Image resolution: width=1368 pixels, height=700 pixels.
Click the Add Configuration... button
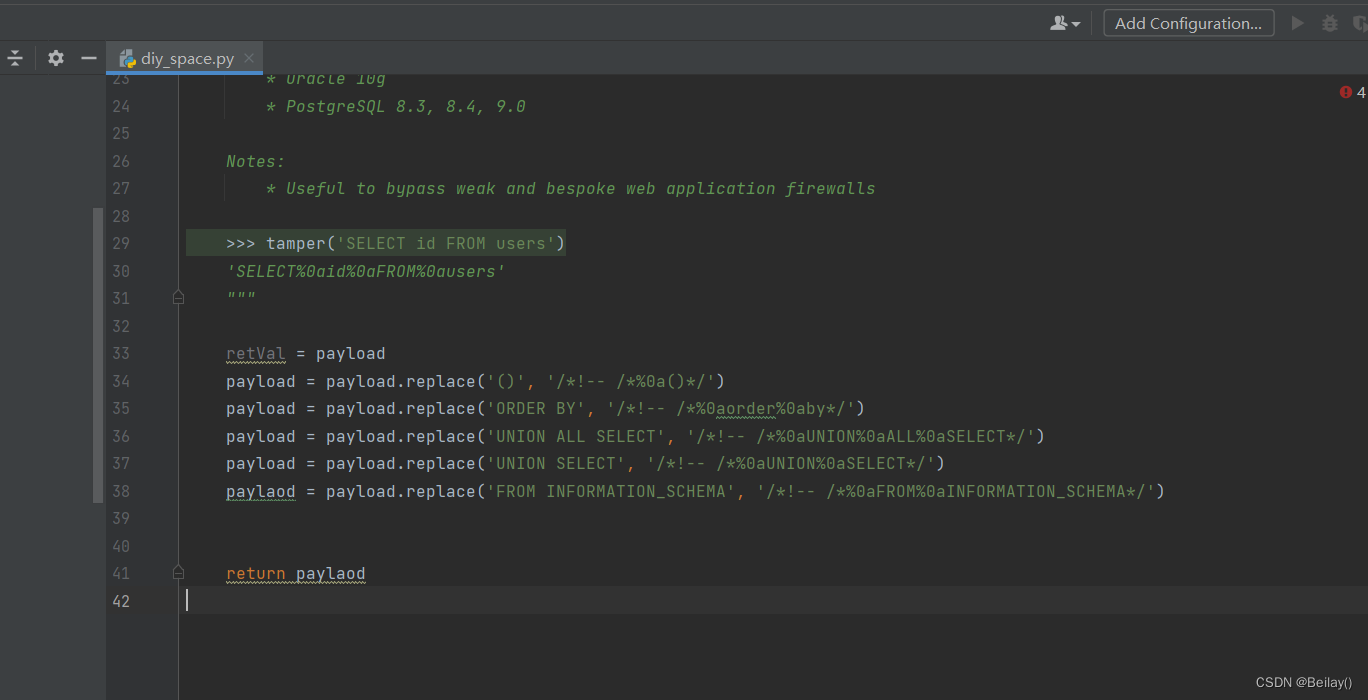[x=1189, y=23]
